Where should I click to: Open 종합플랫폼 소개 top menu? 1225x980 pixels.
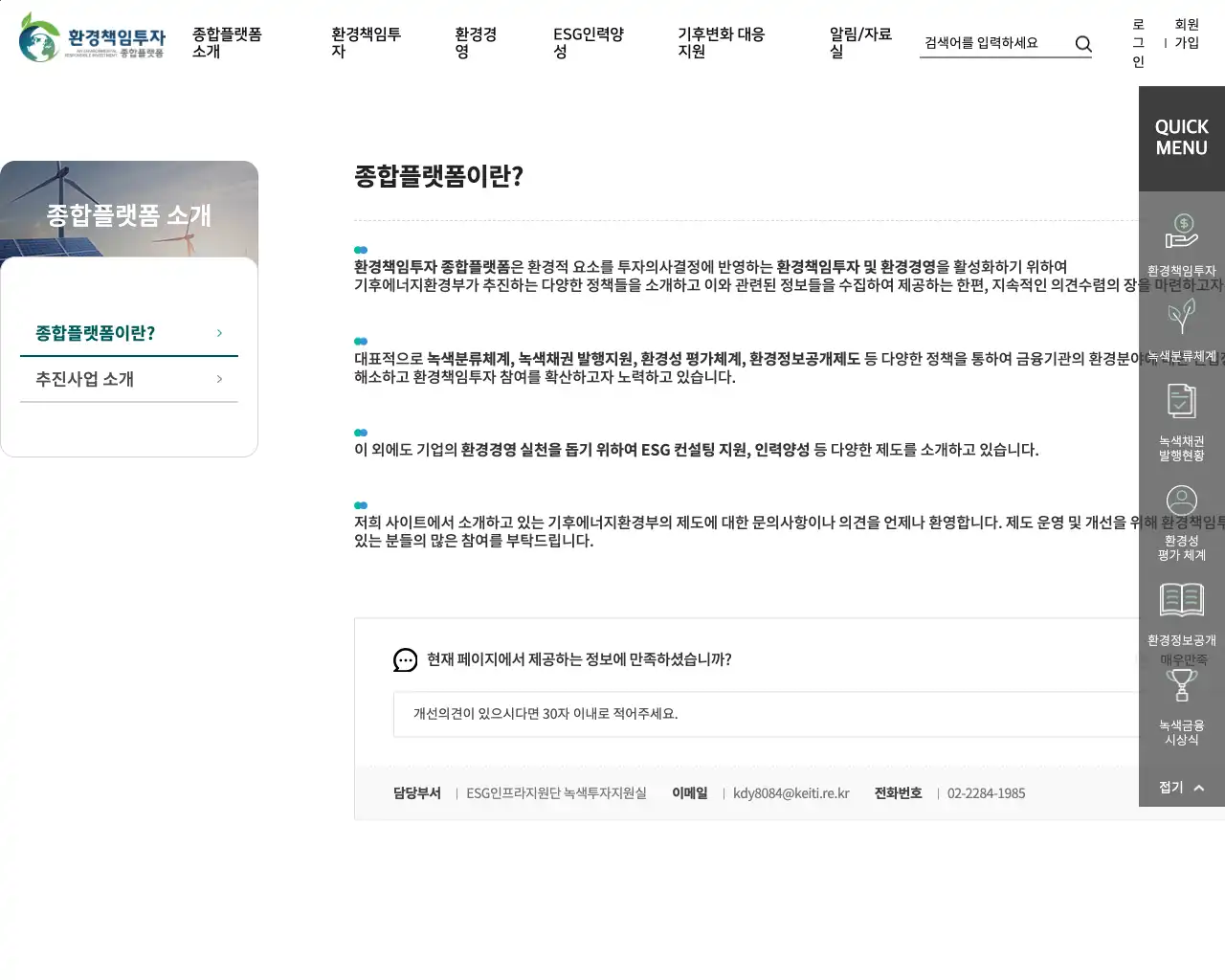click(227, 43)
